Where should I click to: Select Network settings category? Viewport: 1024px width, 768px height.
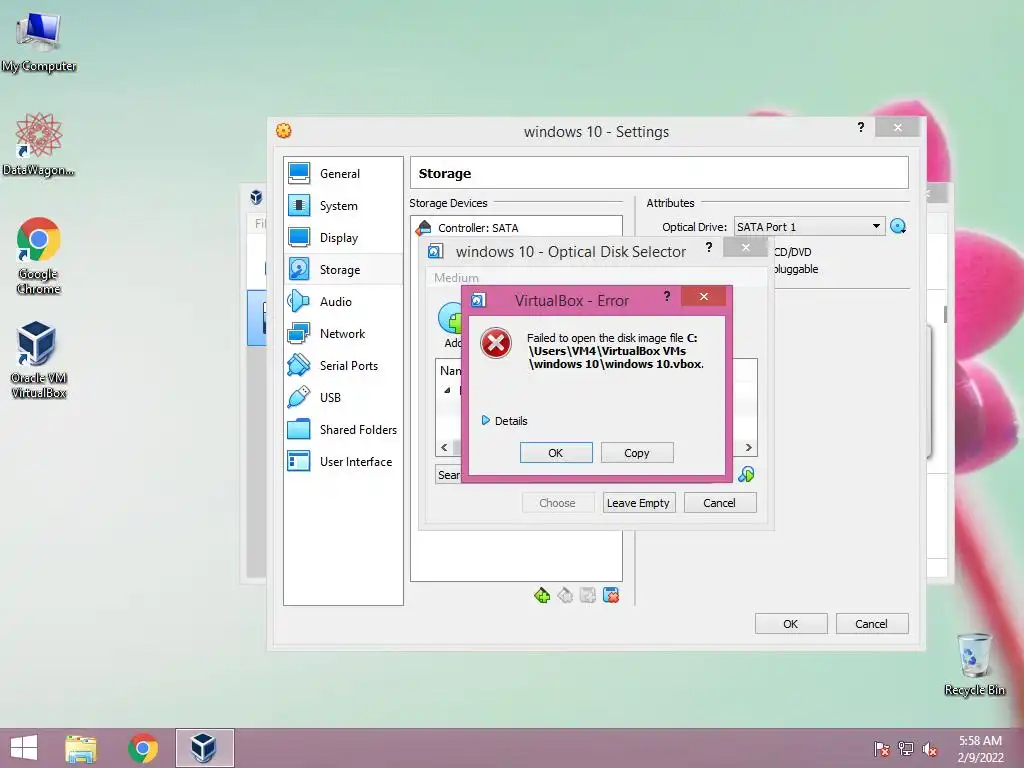pos(343,334)
